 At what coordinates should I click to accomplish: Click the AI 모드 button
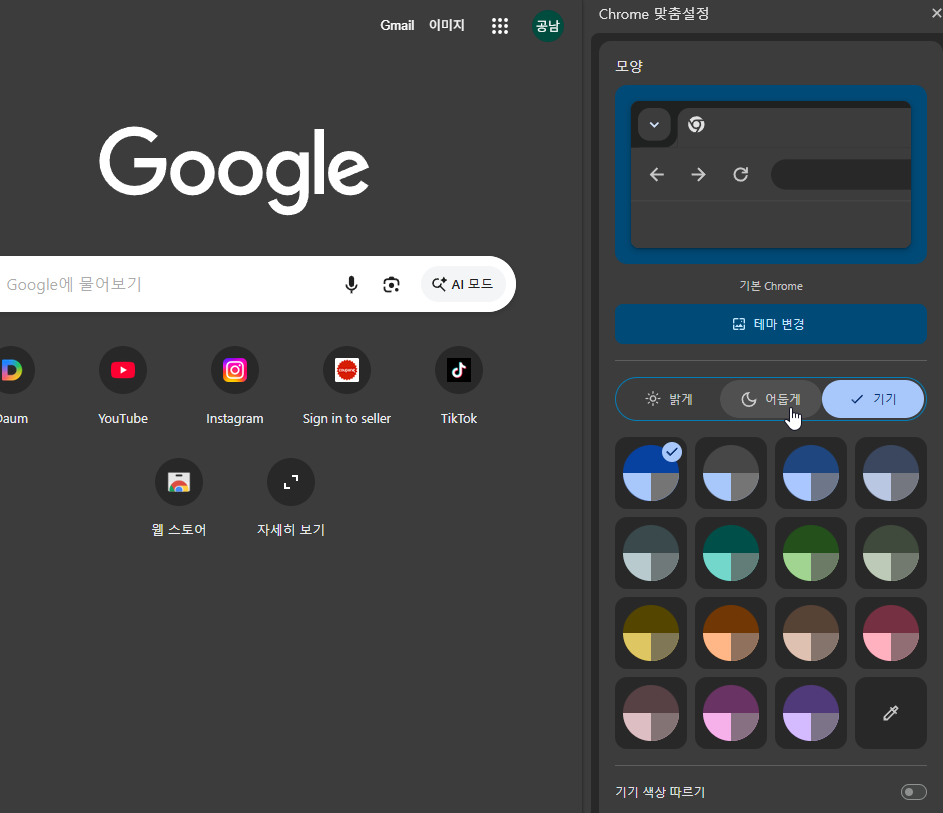pos(462,284)
